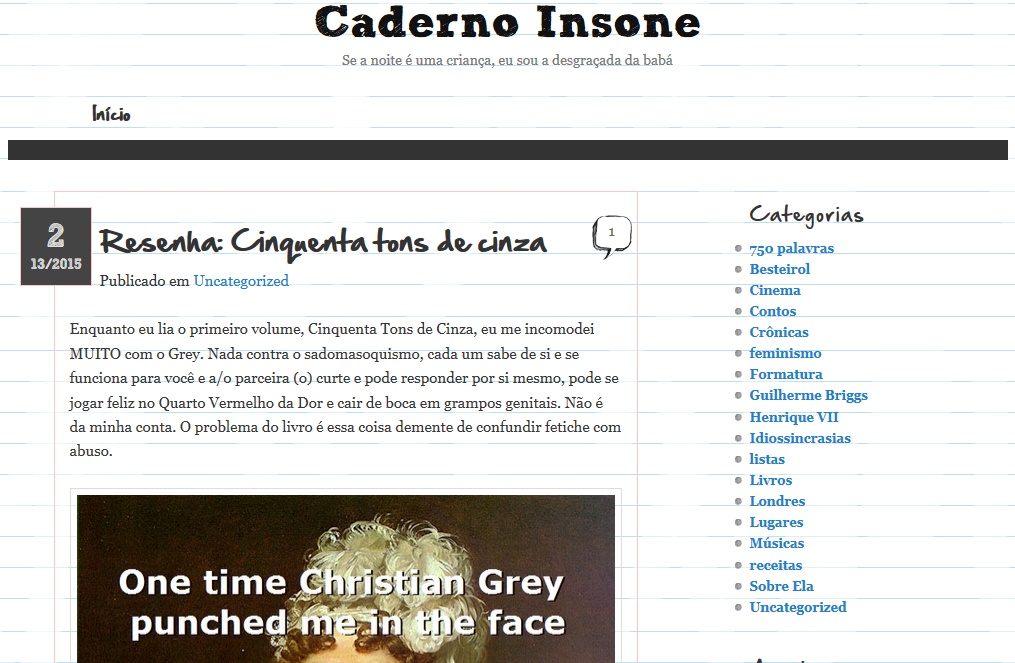Click the Uncategorized link under post title
This screenshot has height=663, width=1015.
pyautogui.click(x=241, y=281)
